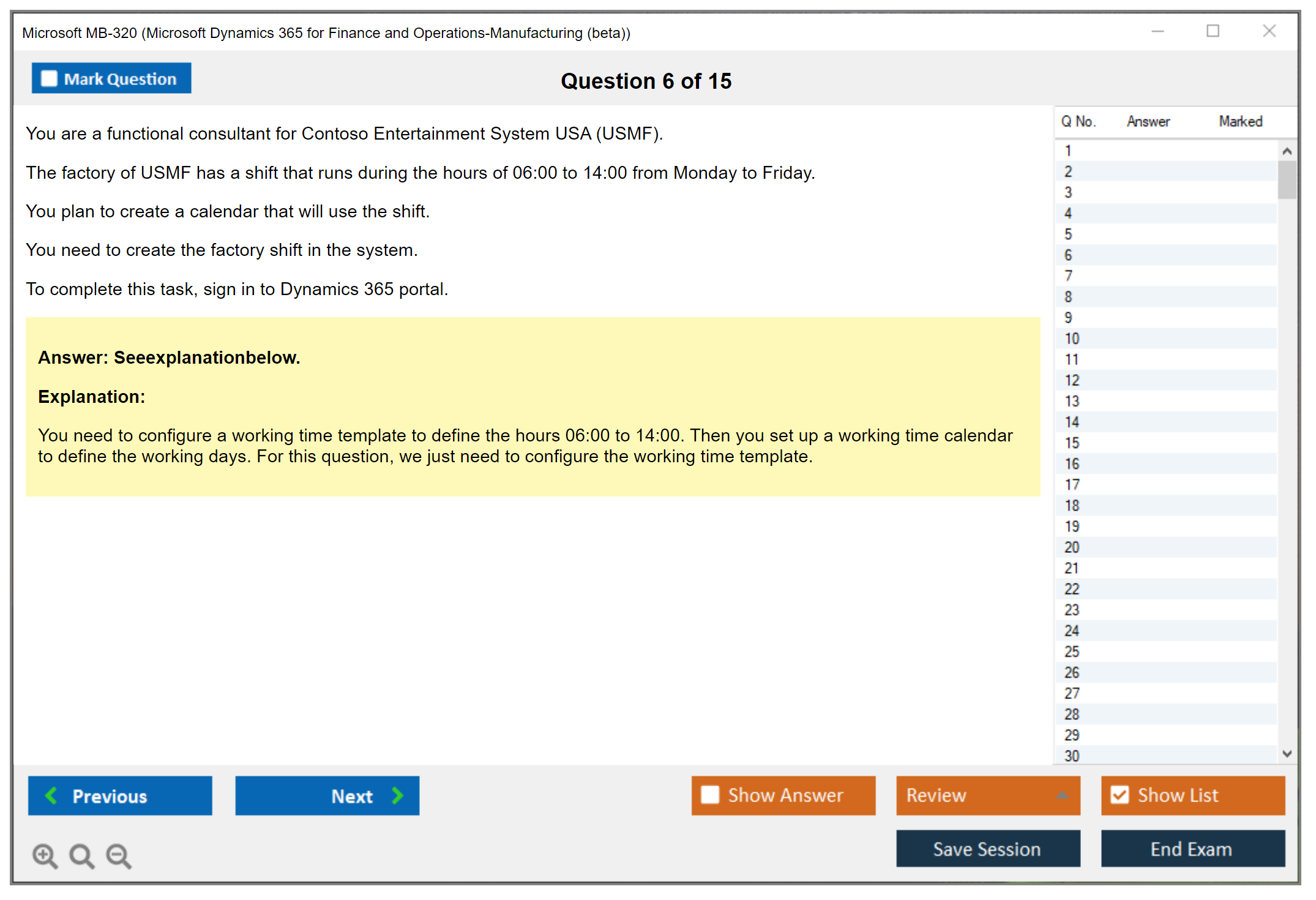The image size is (1316, 900).
Task: Maximize the exam window
Action: click(1213, 31)
